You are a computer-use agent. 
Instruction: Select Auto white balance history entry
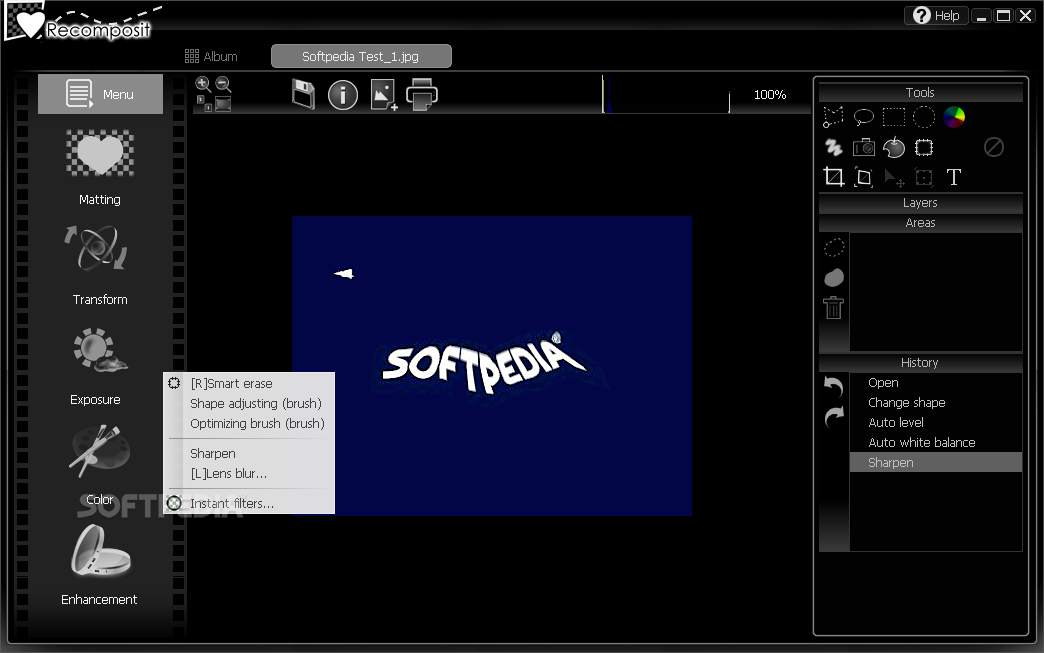coord(935,443)
